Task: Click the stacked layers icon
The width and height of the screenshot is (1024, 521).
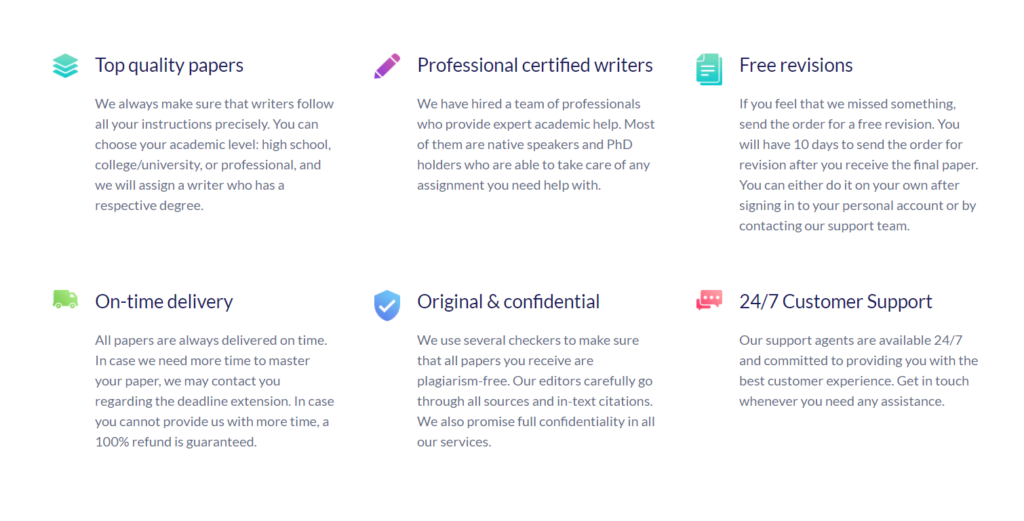Action: (x=65, y=66)
